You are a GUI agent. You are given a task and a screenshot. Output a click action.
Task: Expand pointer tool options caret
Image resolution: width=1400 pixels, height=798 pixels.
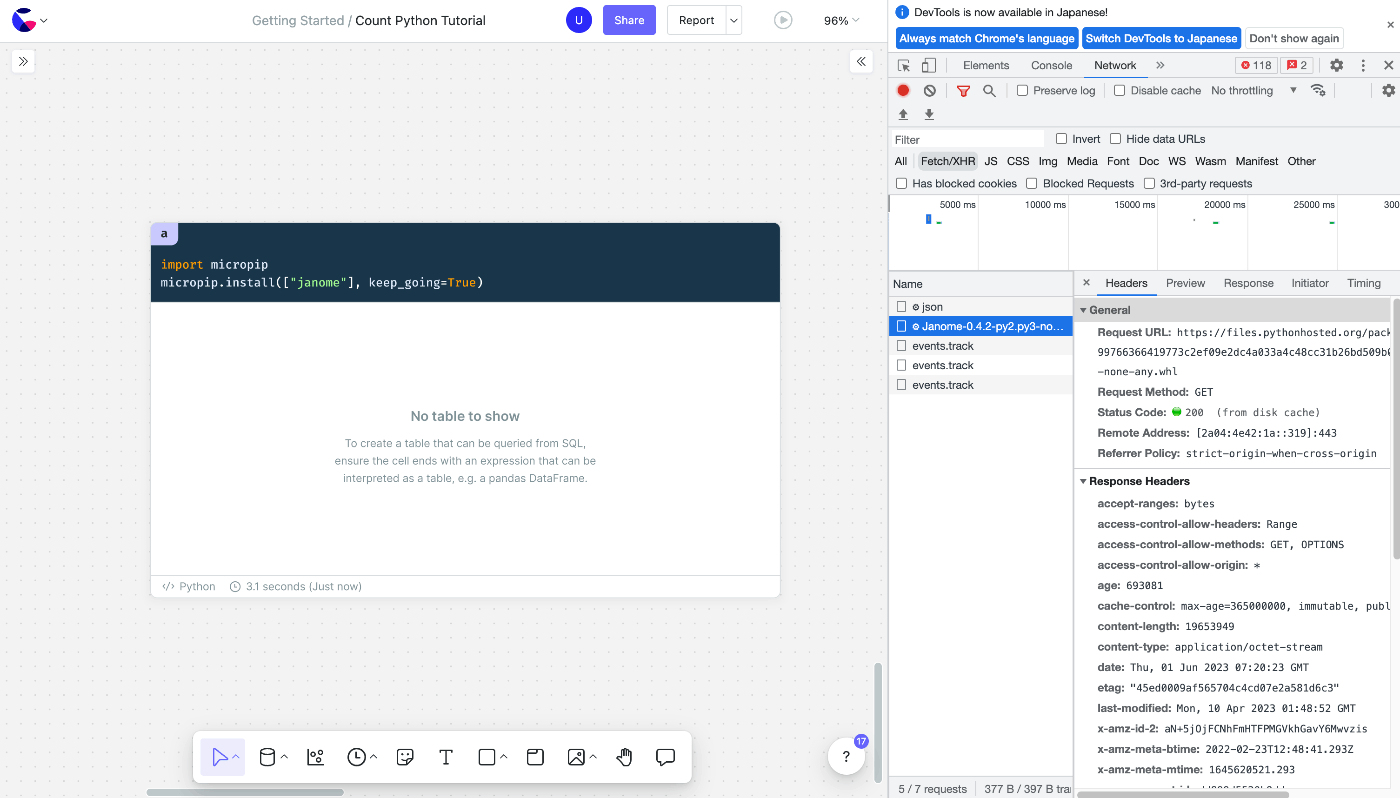coord(236,757)
